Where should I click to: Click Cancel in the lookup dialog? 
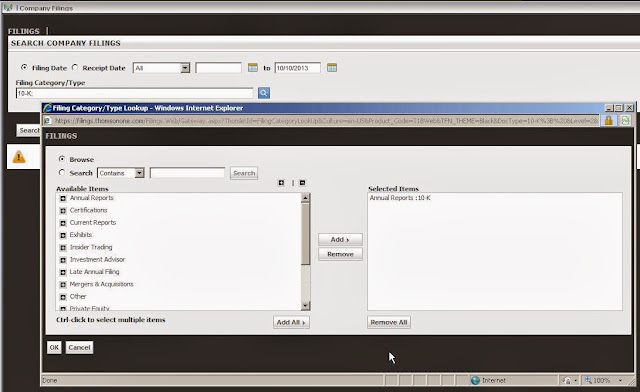pyautogui.click(x=79, y=347)
